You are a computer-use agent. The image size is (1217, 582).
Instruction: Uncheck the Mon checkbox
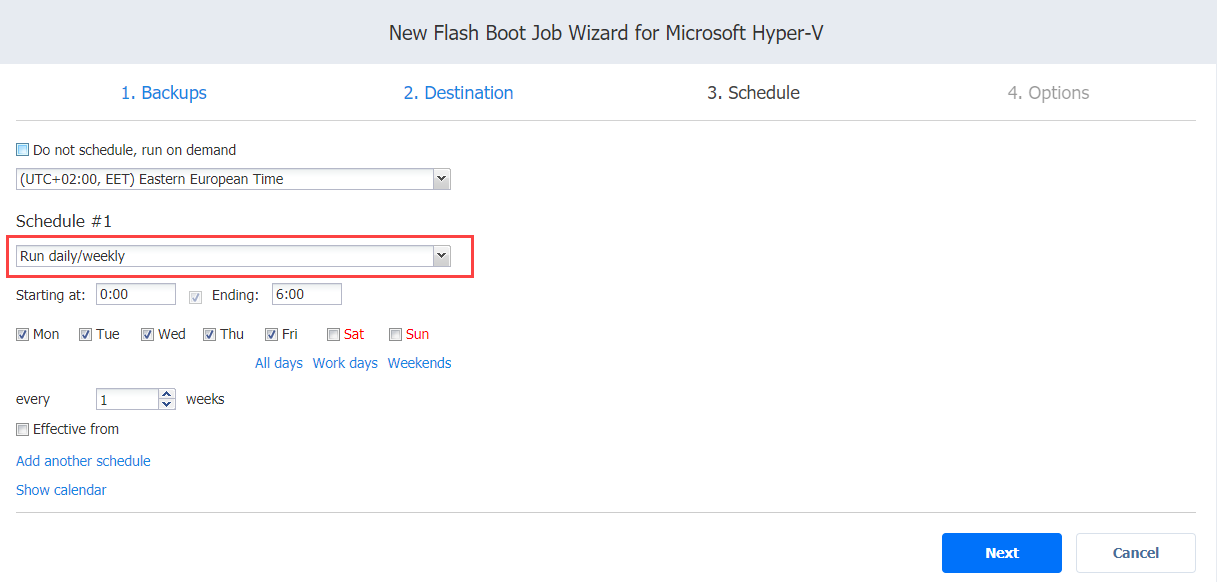point(23,335)
